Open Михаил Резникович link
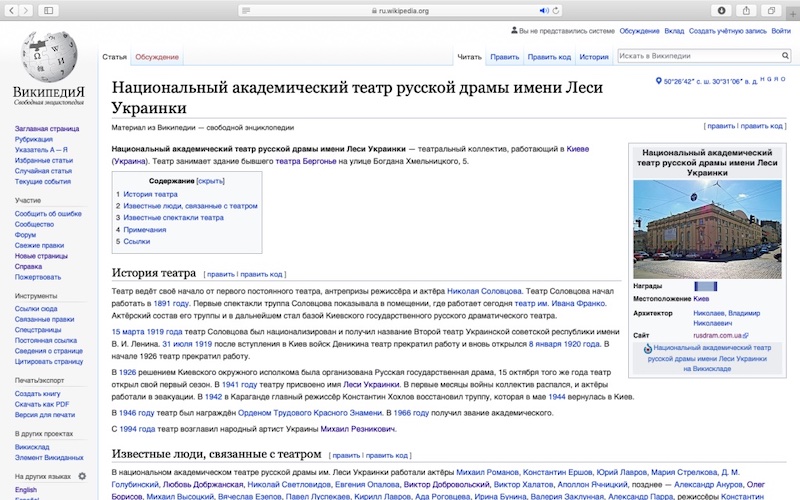 (x=358, y=429)
